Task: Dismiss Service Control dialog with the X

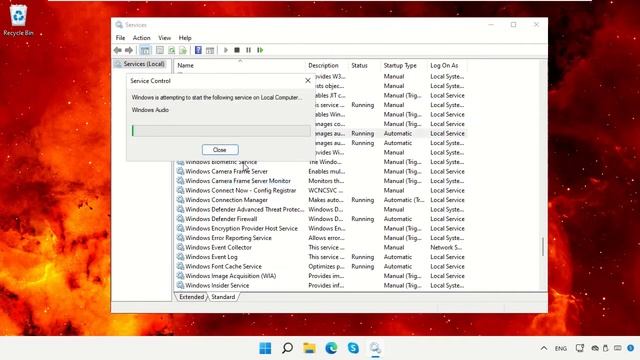Action: click(308, 81)
